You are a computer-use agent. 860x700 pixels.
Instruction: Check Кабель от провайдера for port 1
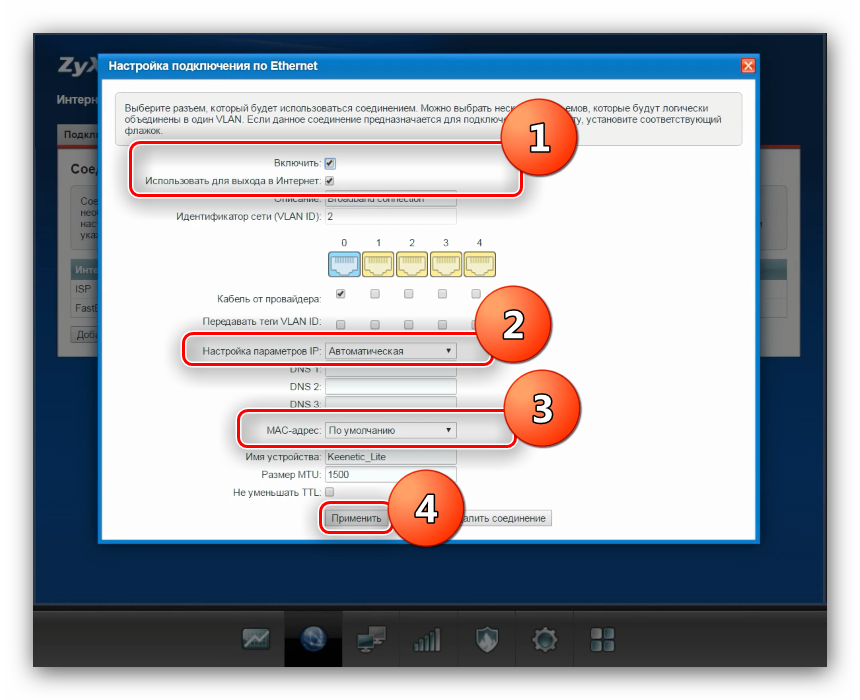pos(375,293)
